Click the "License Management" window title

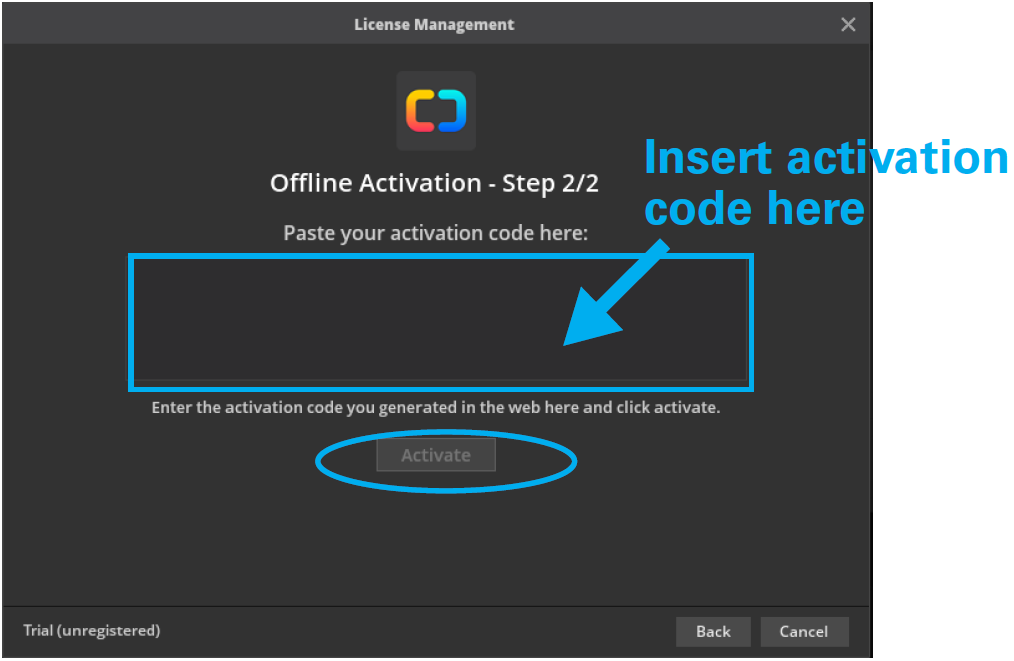[x=434, y=24]
